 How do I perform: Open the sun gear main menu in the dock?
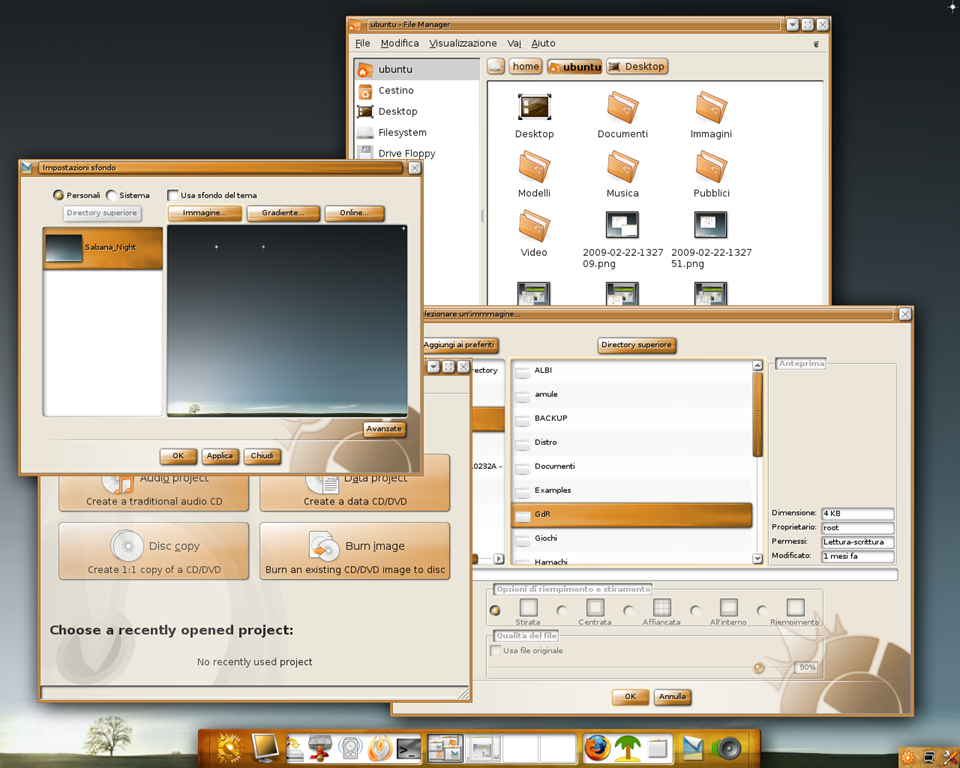(230, 748)
